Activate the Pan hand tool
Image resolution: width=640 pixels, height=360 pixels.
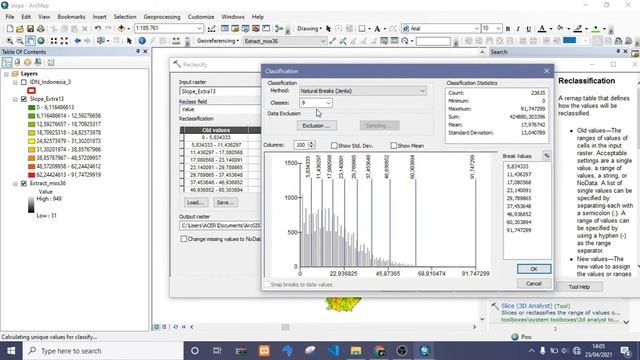tap(30, 41)
